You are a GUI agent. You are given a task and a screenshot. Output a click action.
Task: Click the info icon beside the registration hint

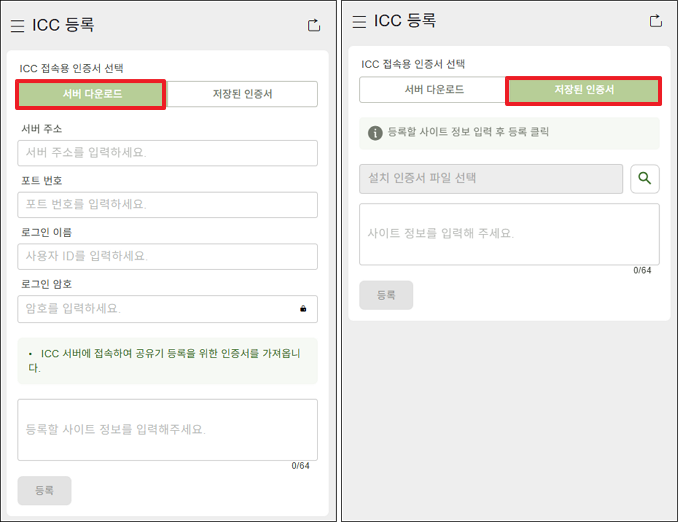click(x=375, y=132)
